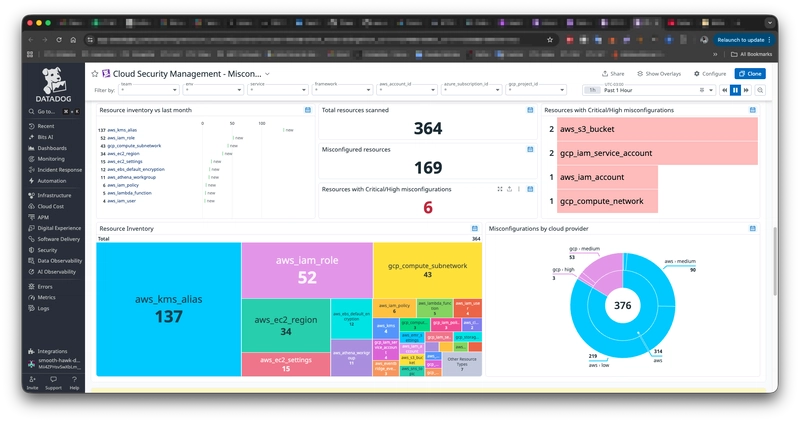The width and height of the screenshot is (800, 422).
Task: Click the aws_iam_role 52 treemap tile
Action: [307, 270]
